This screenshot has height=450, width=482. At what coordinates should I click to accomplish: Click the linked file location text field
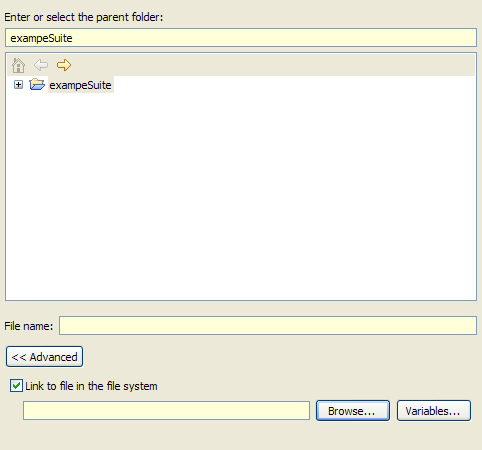click(166, 411)
